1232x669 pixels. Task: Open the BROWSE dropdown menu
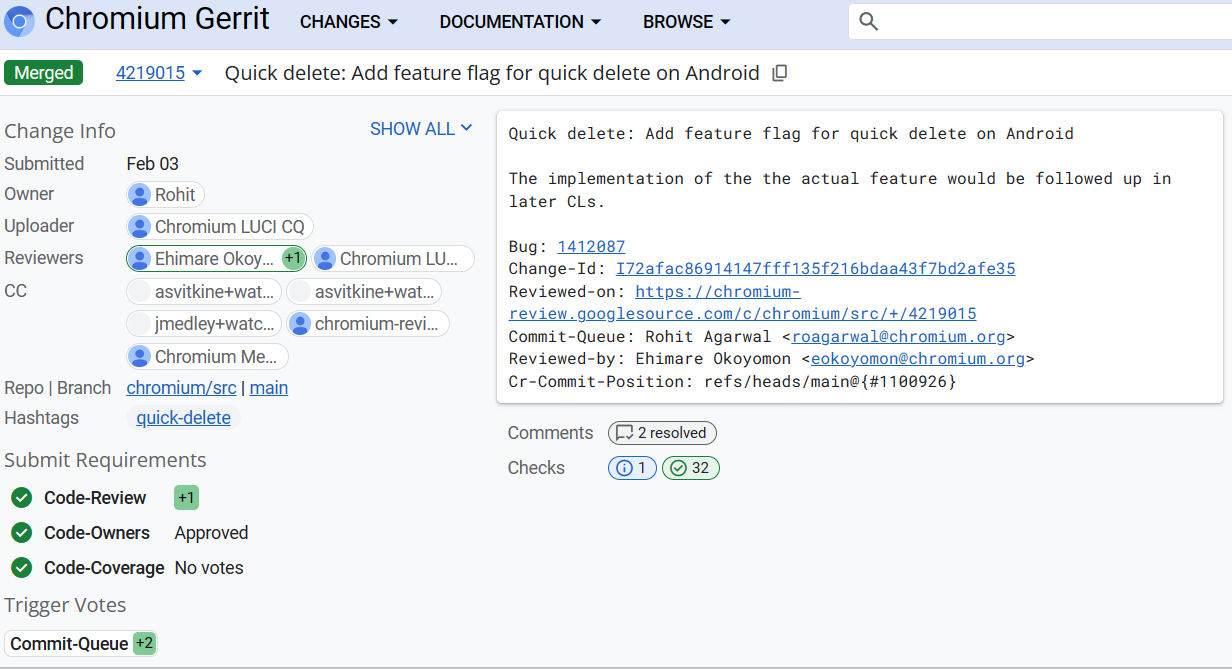pyautogui.click(x=686, y=22)
